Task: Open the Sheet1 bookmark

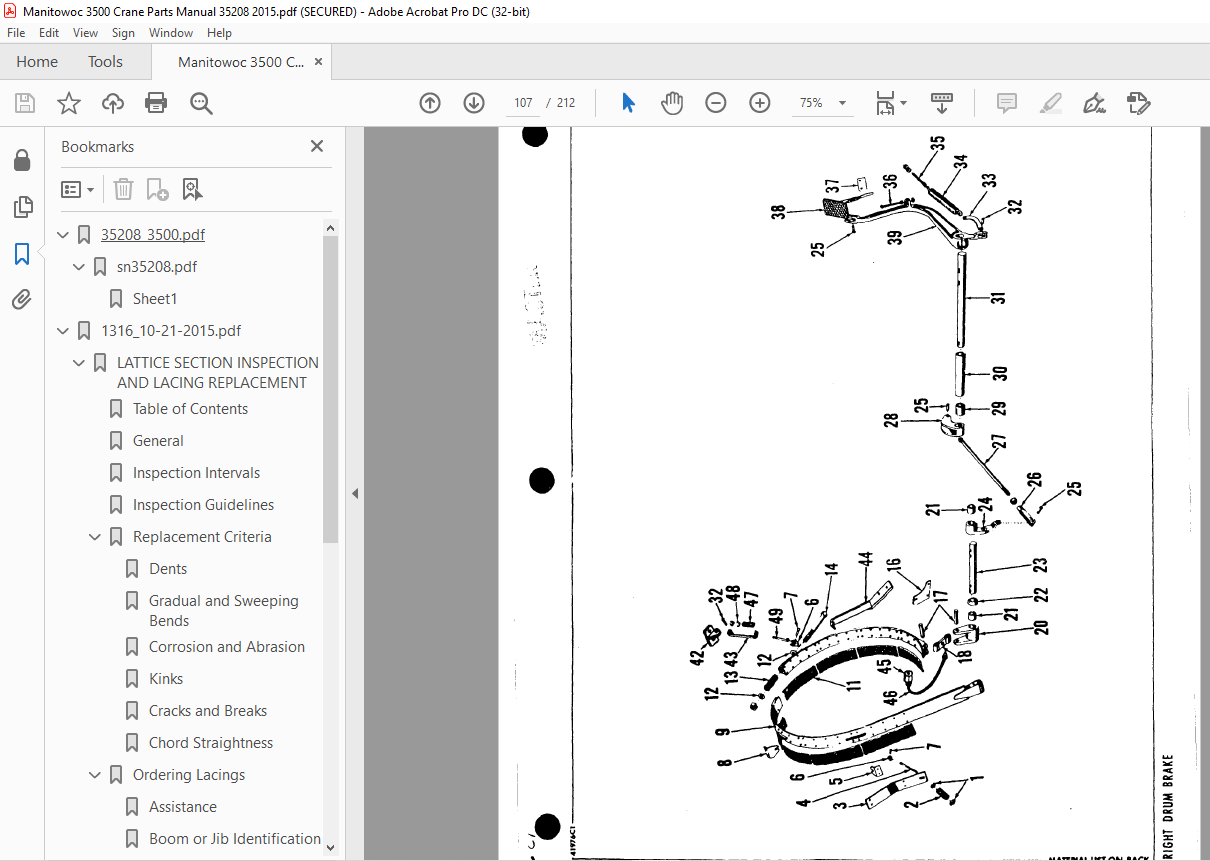Action: pos(155,299)
